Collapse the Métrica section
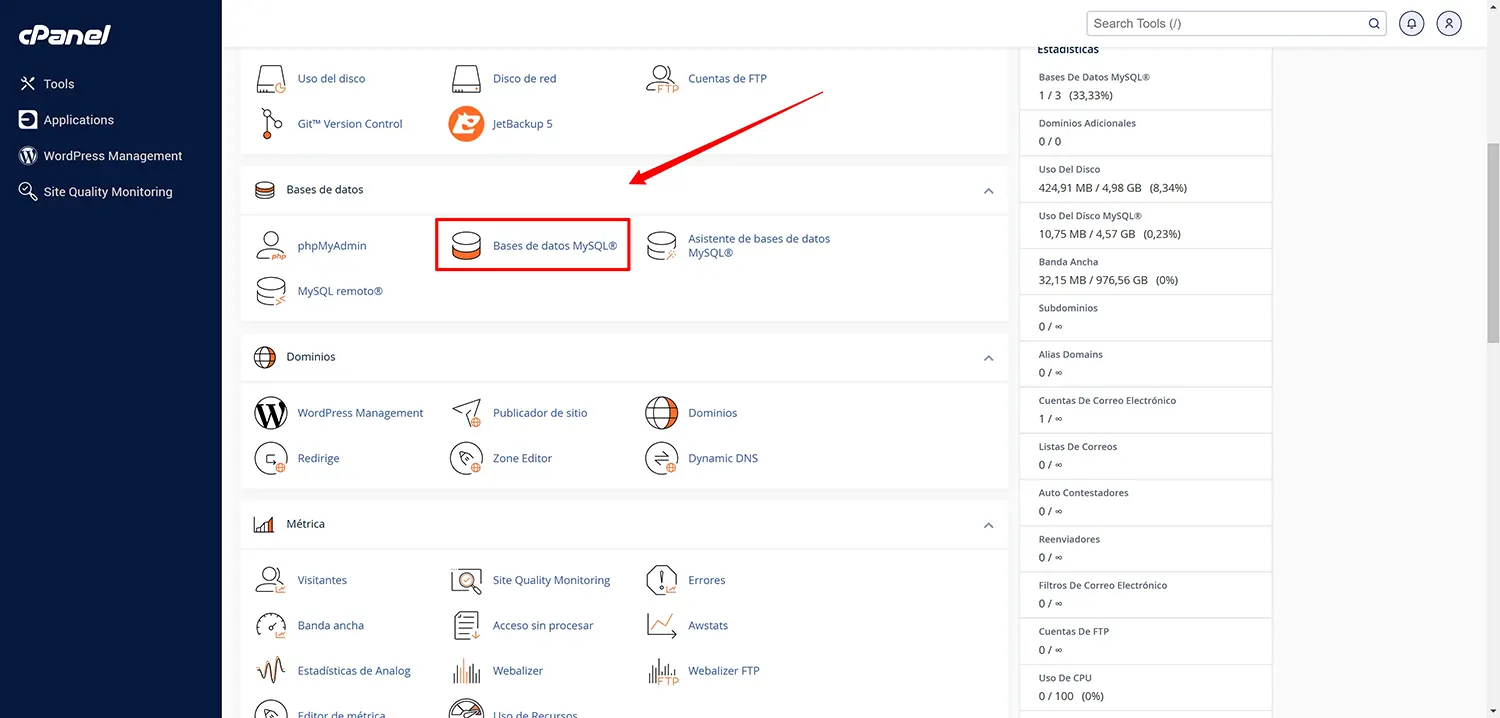Viewport: 1500px width, 718px height. [988, 525]
